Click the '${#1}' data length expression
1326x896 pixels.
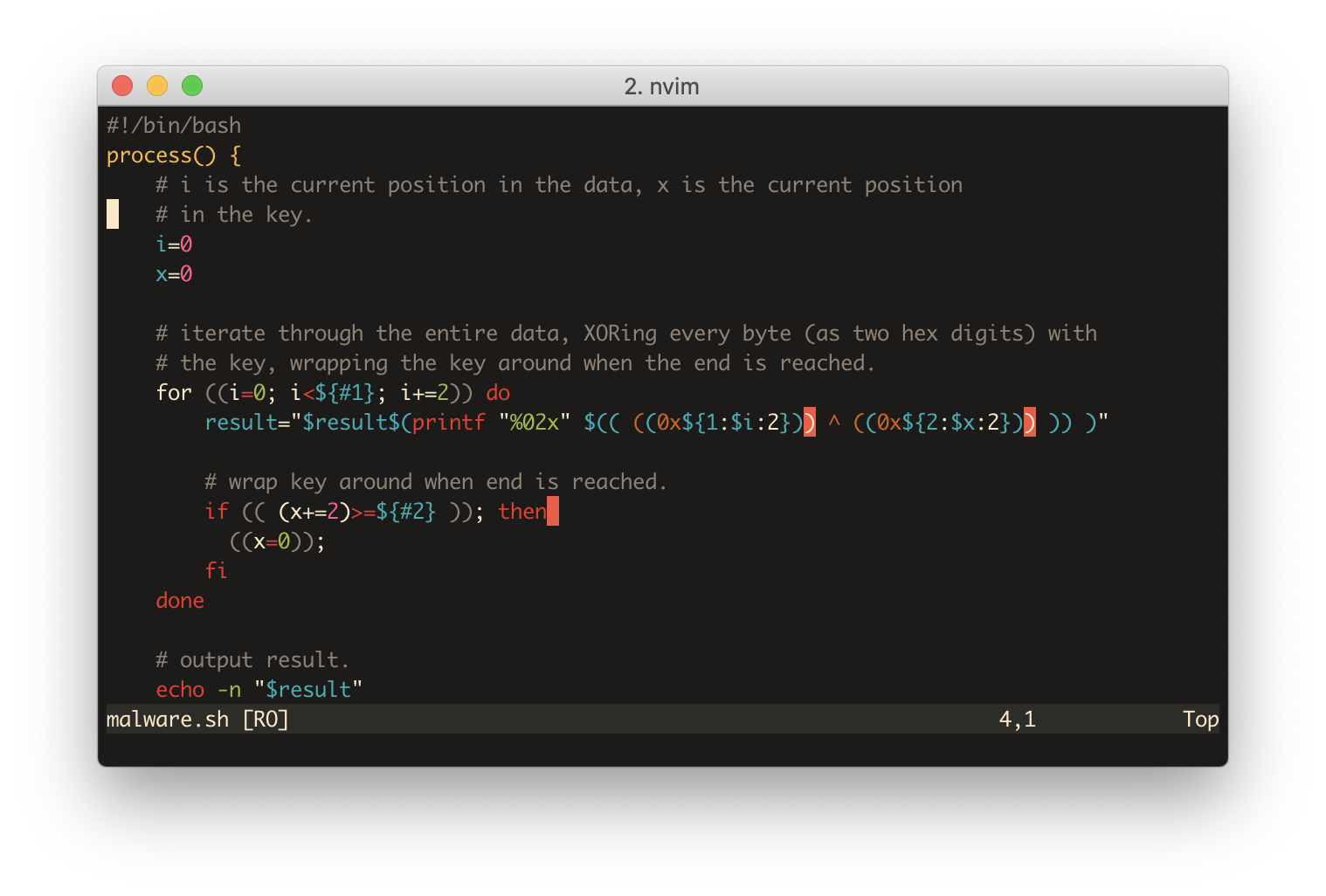(345, 393)
